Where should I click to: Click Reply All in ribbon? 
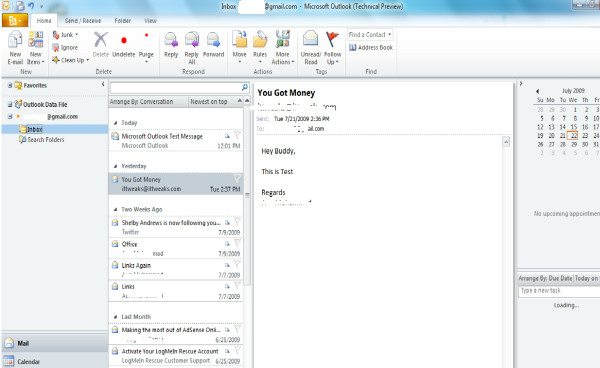[192, 48]
